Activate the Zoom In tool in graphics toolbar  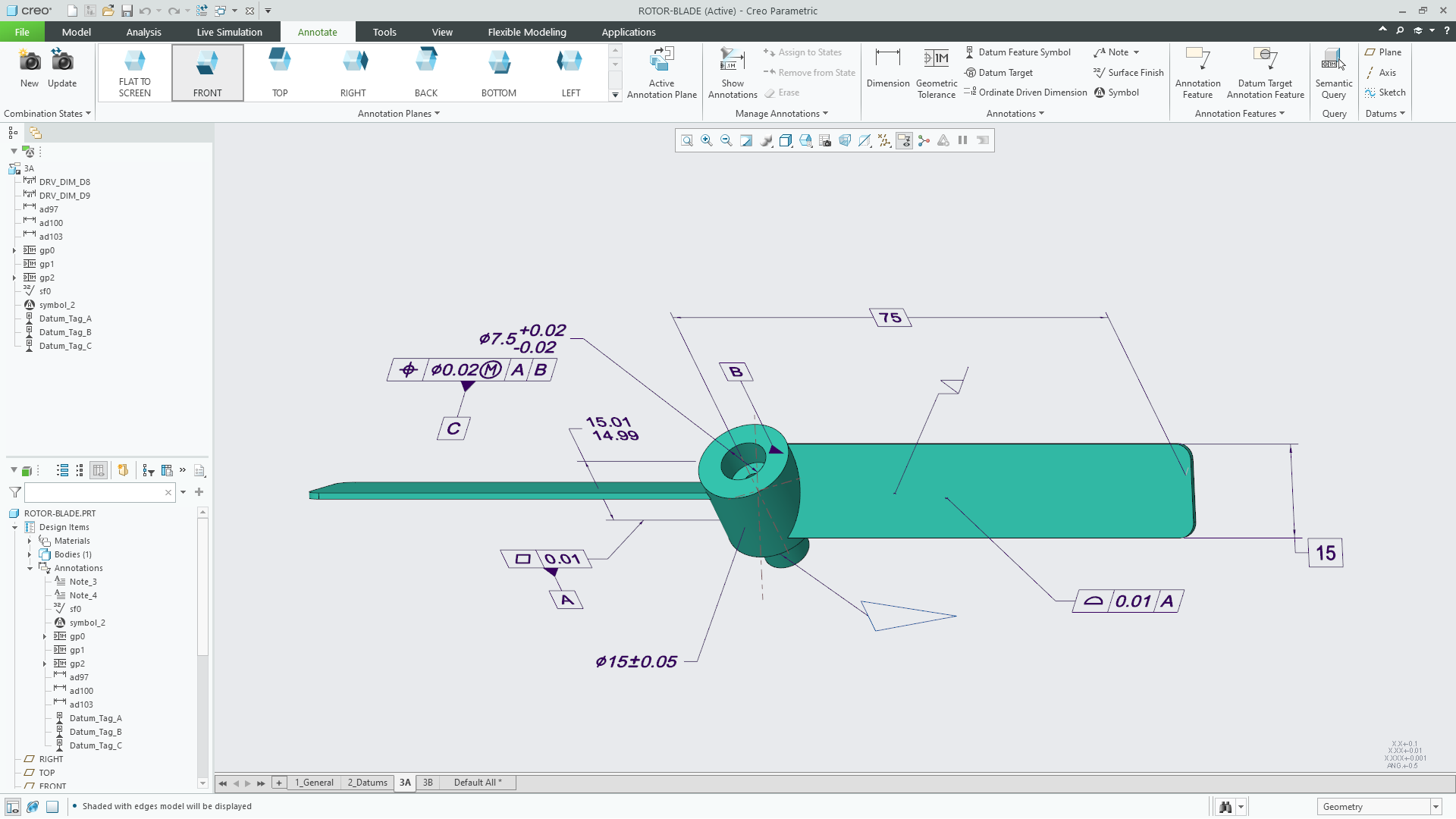tap(707, 140)
